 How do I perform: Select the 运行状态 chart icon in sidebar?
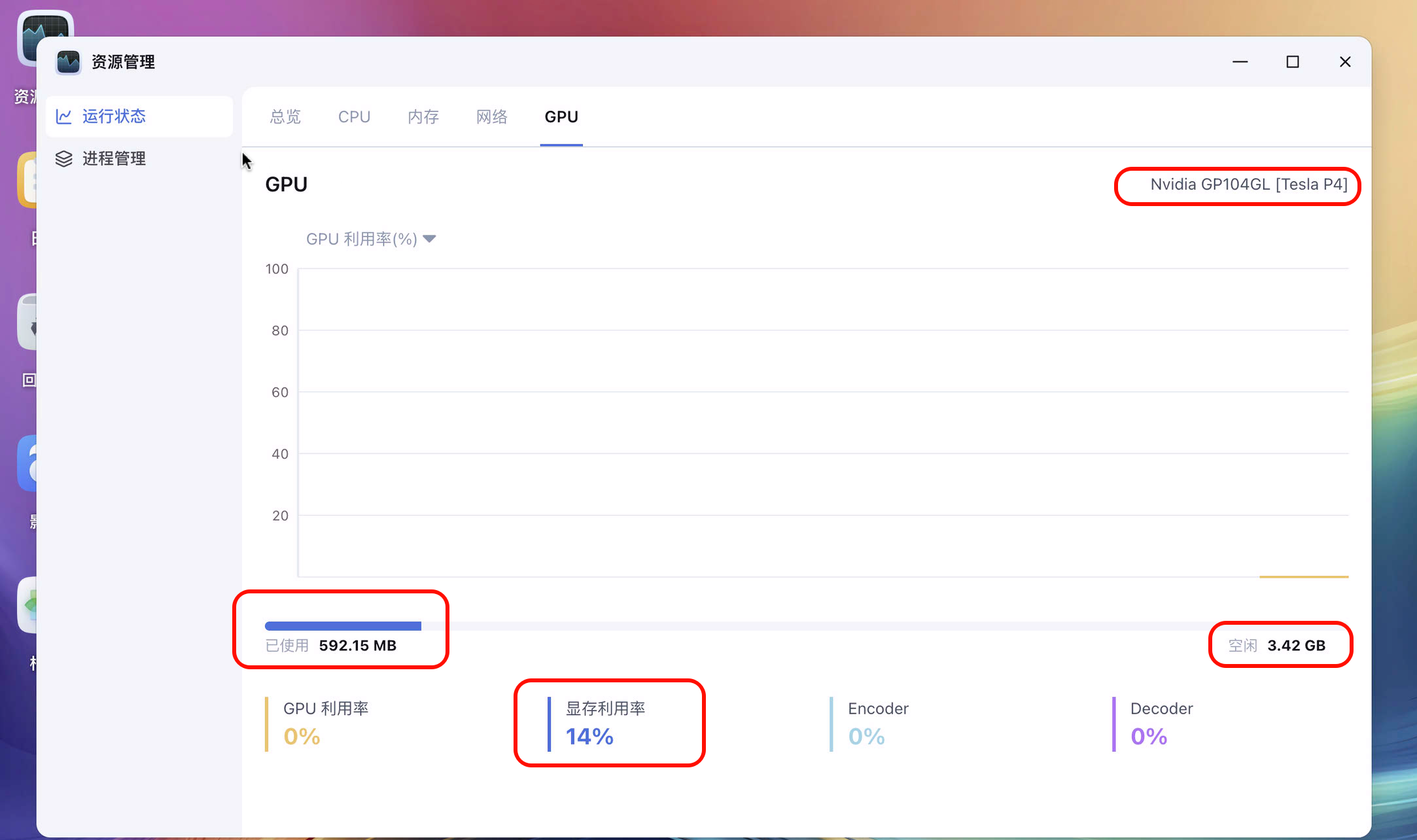point(63,116)
